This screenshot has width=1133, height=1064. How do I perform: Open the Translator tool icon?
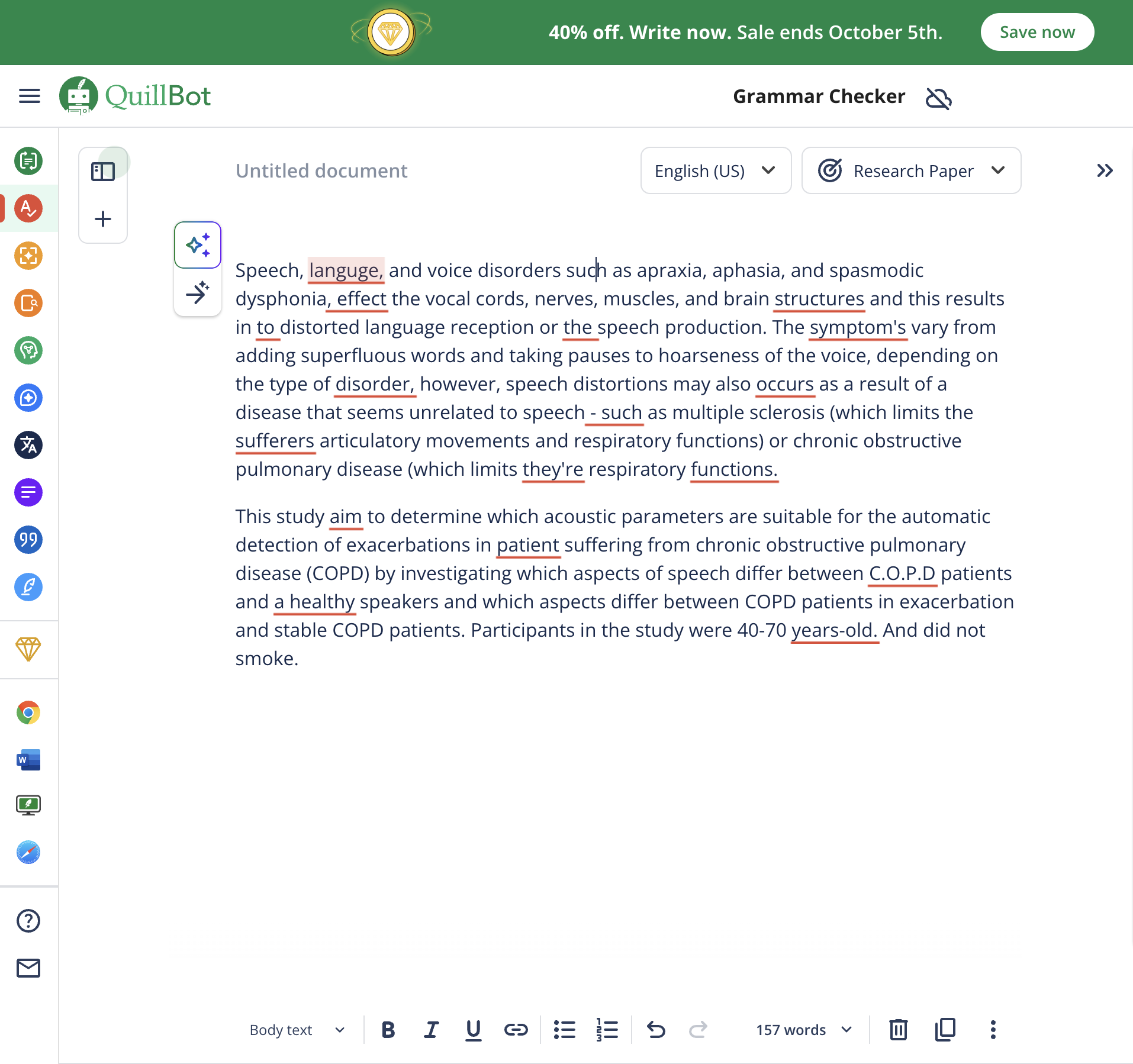tap(28, 445)
